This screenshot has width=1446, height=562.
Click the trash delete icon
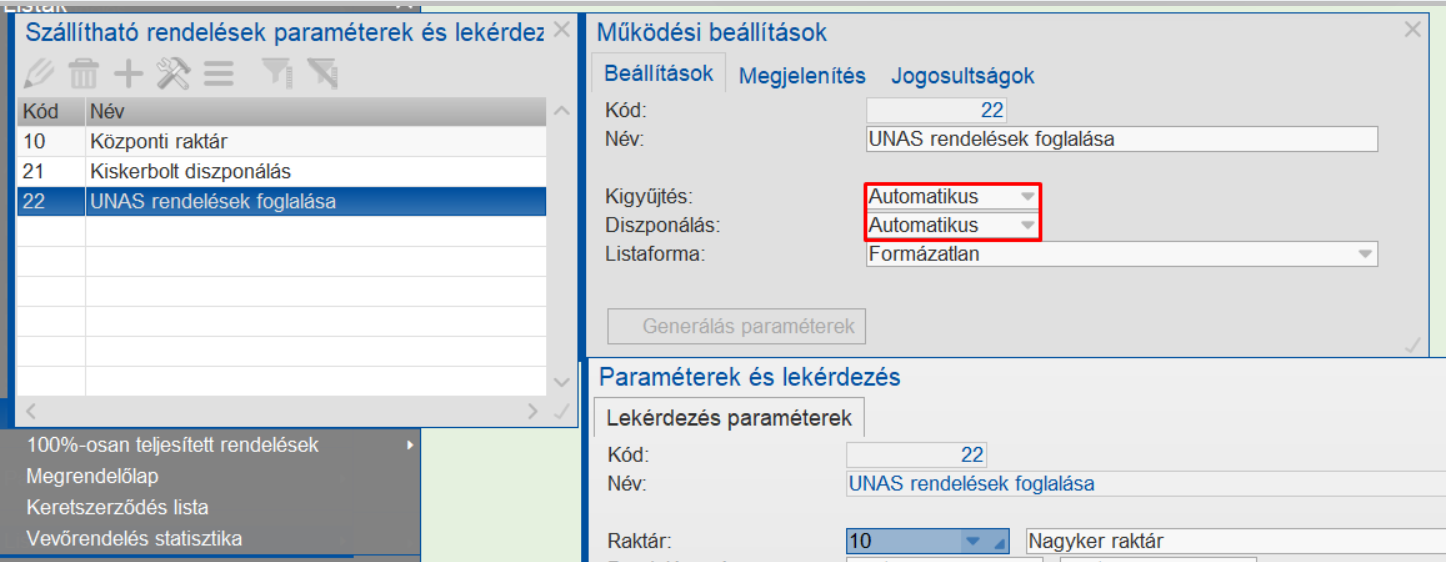tap(83, 73)
